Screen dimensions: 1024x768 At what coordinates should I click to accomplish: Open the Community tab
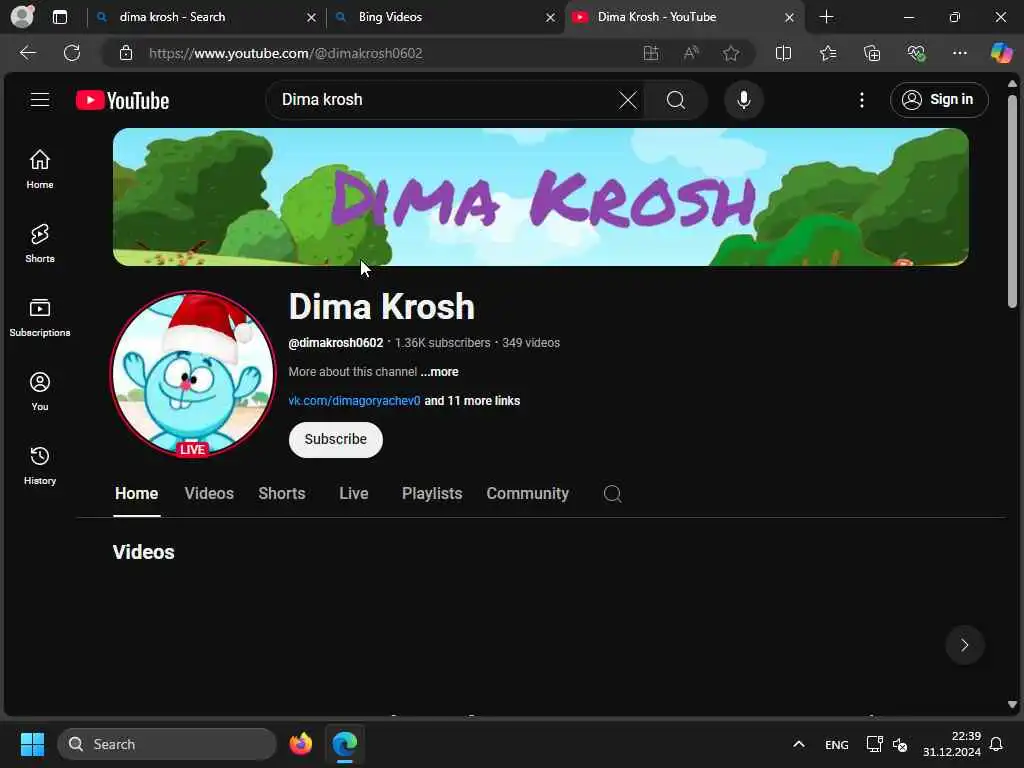pyautogui.click(x=527, y=494)
